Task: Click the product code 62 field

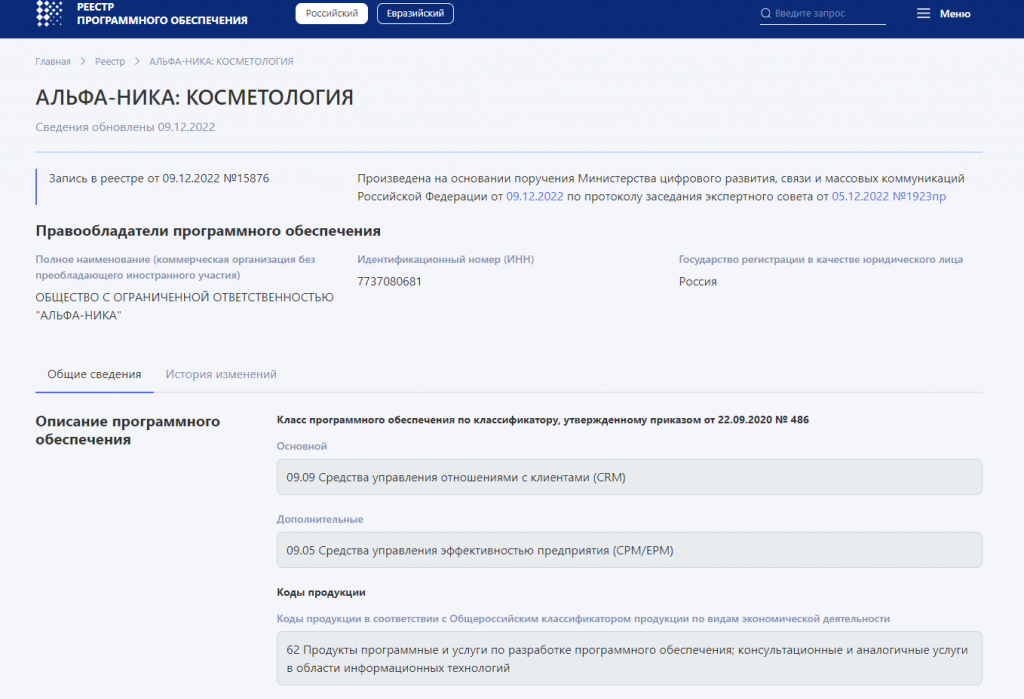Action: [630, 658]
